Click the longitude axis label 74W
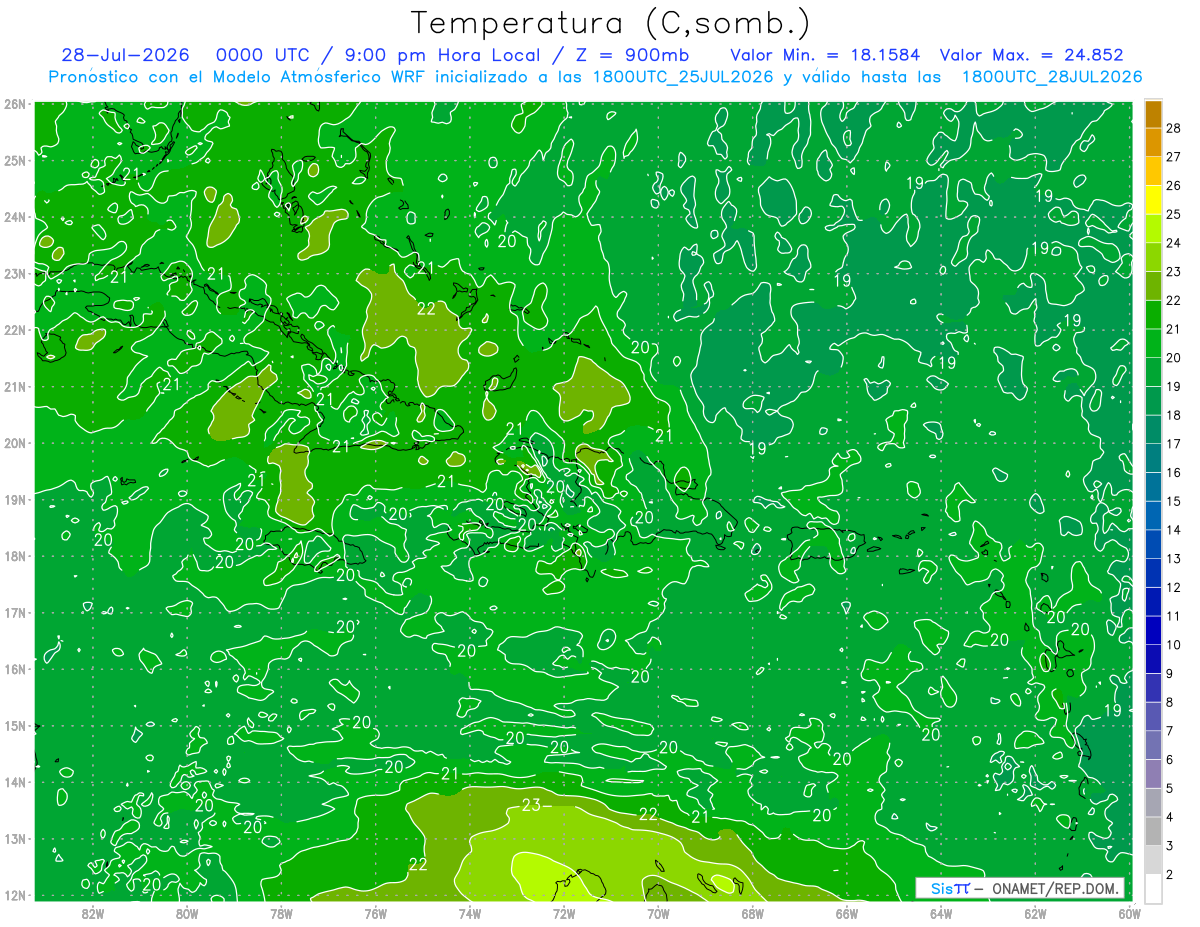 (x=469, y=913)
